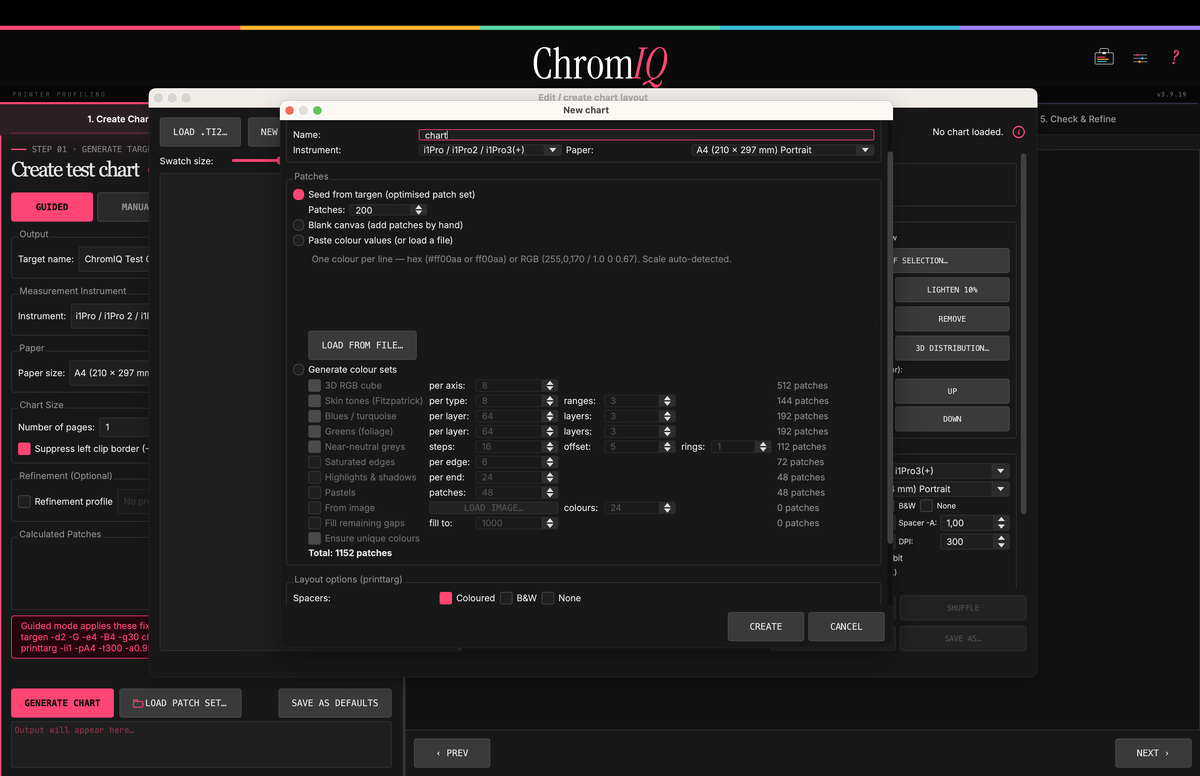This screenshot has height=776, width=1200.
Task: Click the paste colour values text area
Action: [x=590, y=290]
